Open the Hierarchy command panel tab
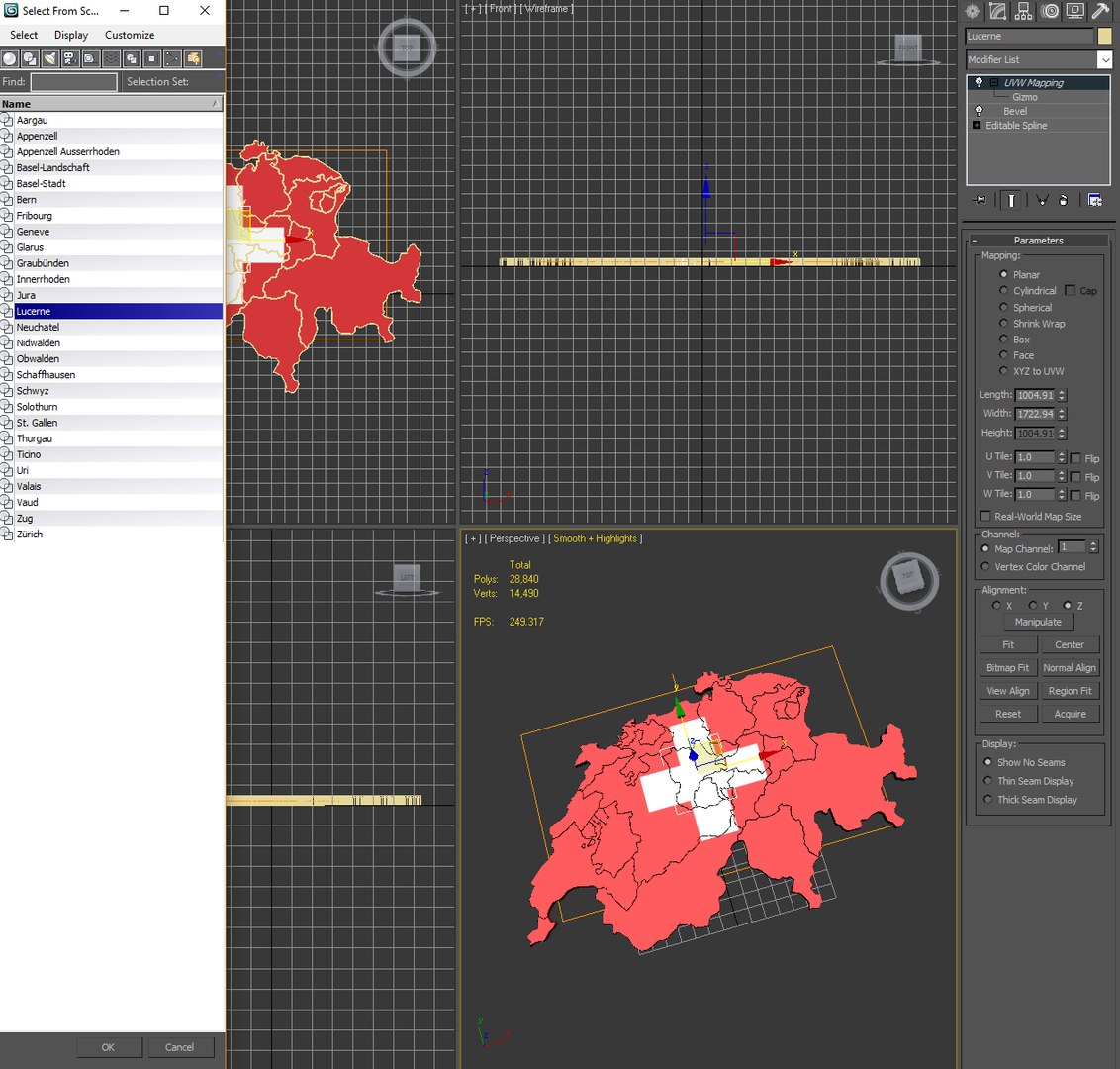Screen dimensions: 1120x1069 point(1024,11)
